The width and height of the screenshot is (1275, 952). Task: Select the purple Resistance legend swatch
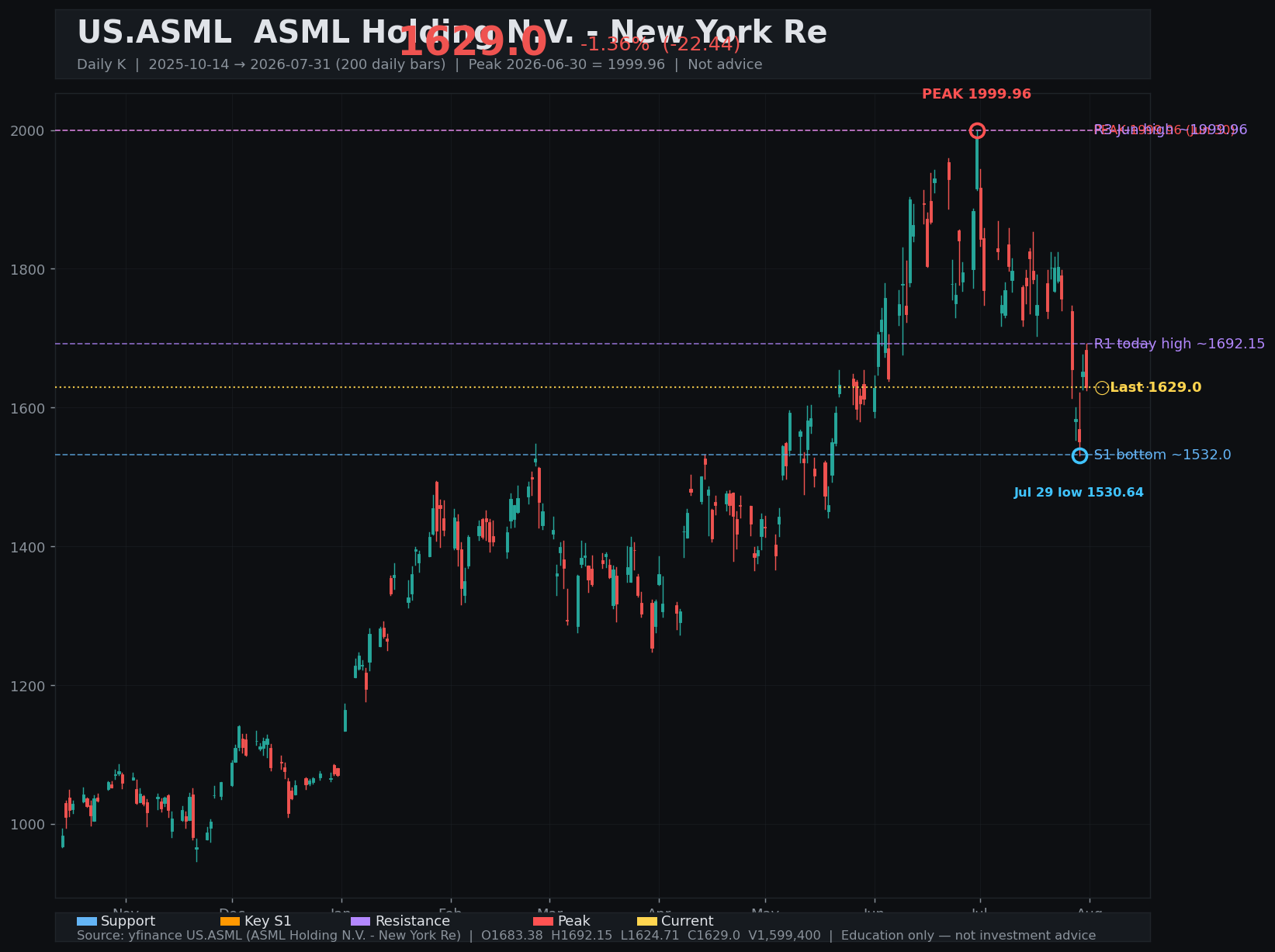(x=361, y=922)
